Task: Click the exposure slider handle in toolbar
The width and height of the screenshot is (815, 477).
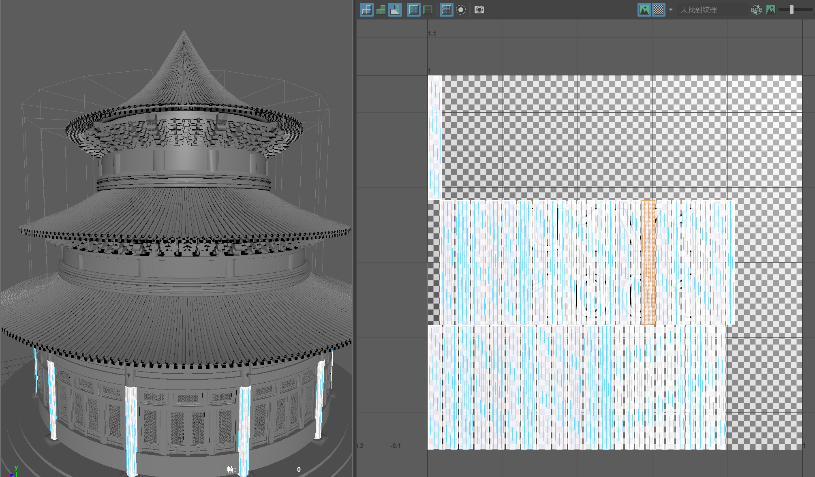Action: pyautogui.click(x=792, y=9)
